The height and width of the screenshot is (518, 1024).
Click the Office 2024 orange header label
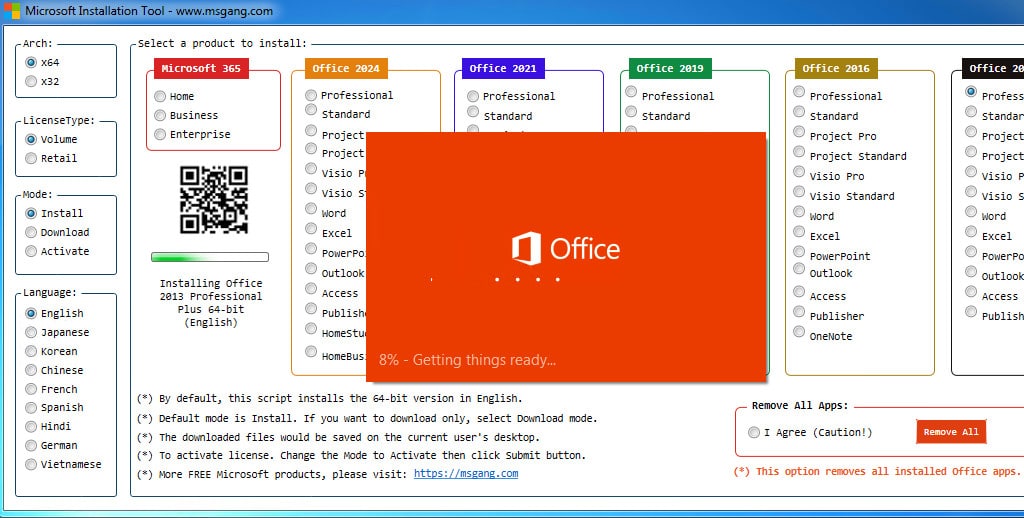pyautogui.click(x=346, y=69)
